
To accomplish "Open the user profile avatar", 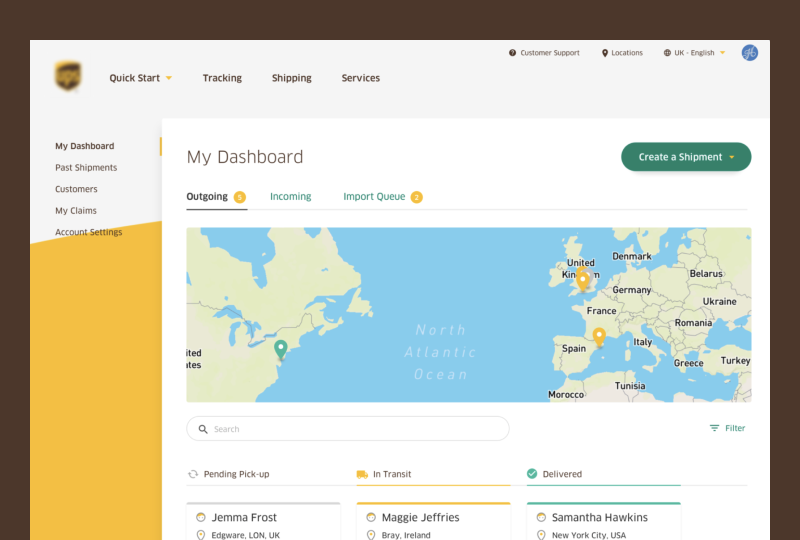I will (x=749, y=53).
